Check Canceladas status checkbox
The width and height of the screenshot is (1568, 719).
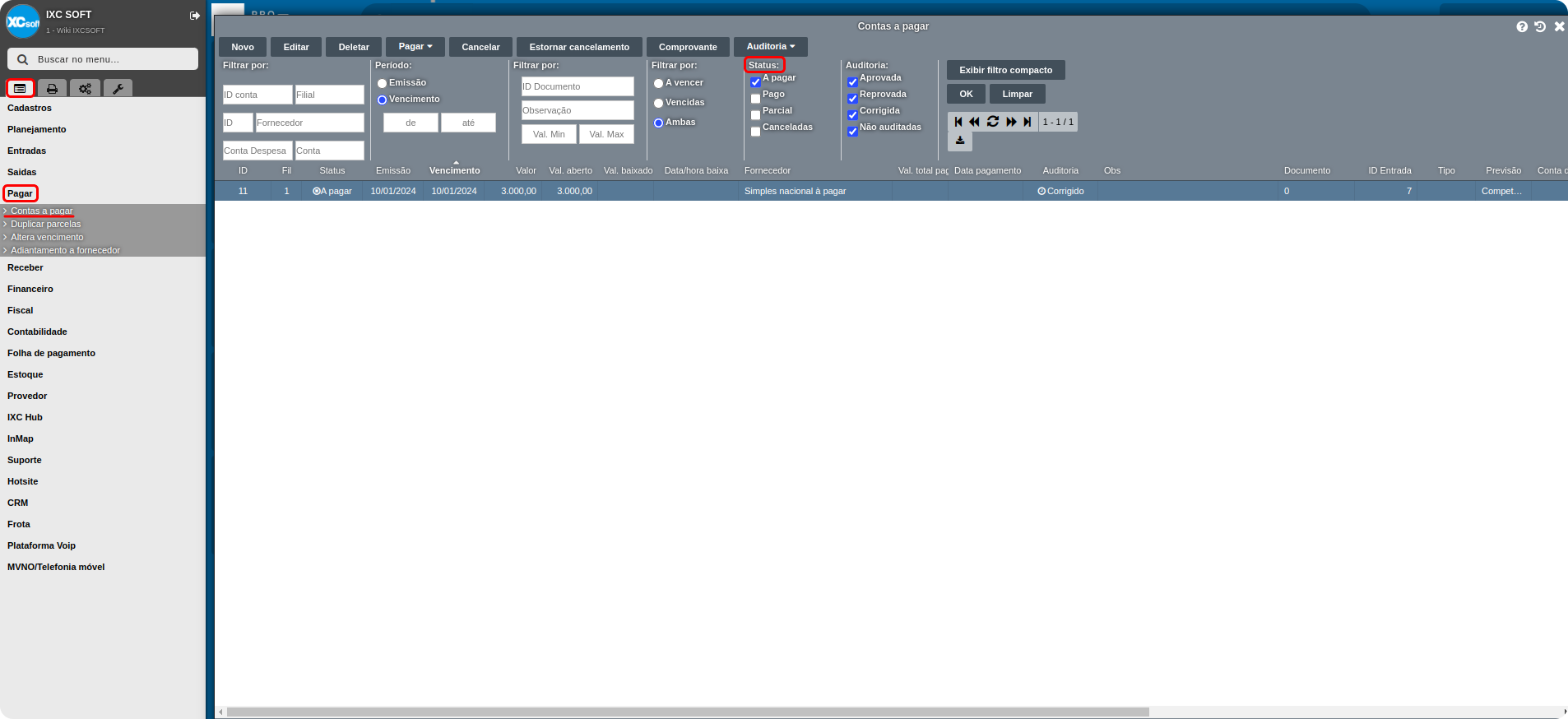pos(755,132)
